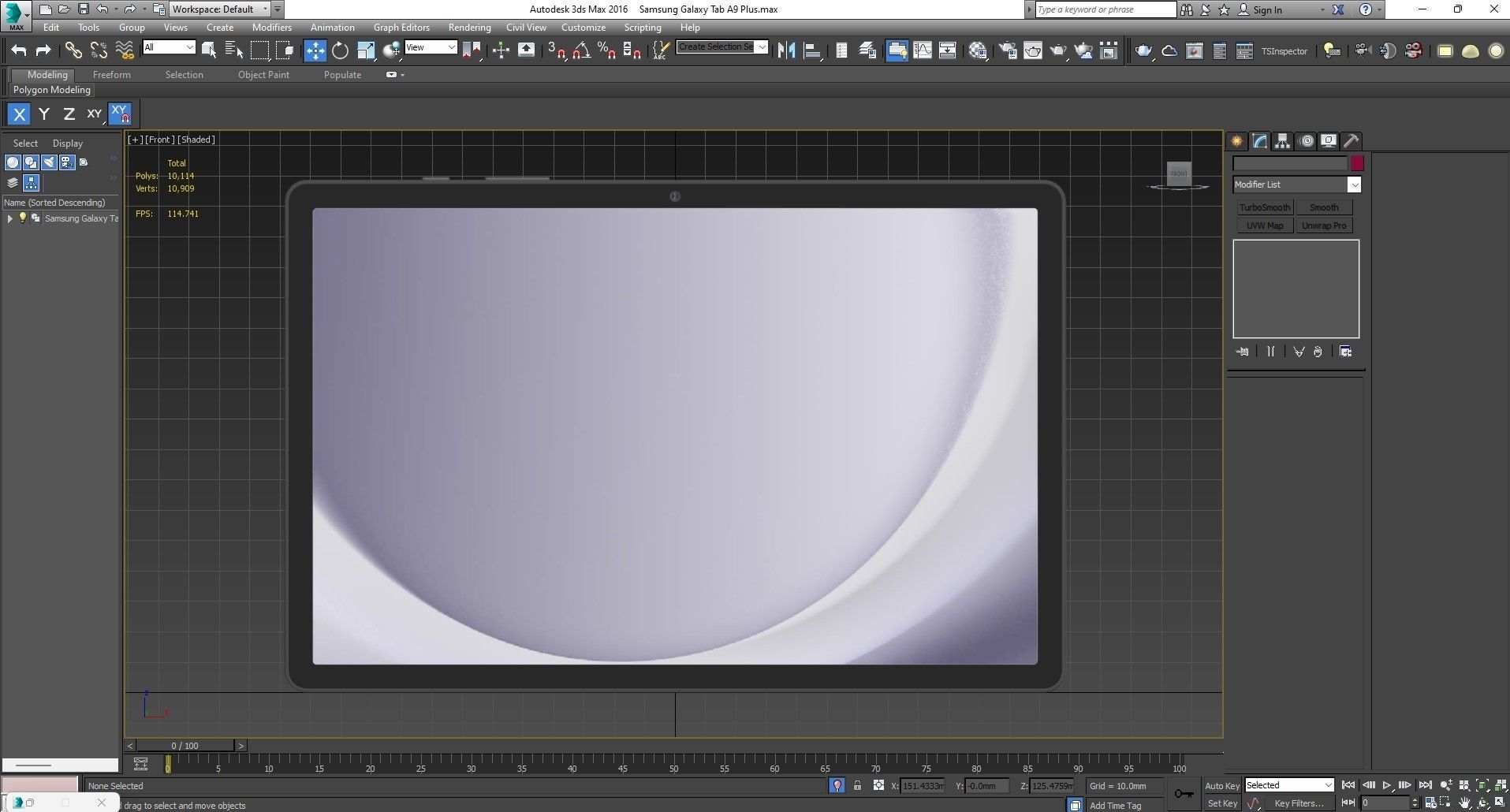
Task: Toggle the Z axis constraint
Action: (x=69, y=114)
